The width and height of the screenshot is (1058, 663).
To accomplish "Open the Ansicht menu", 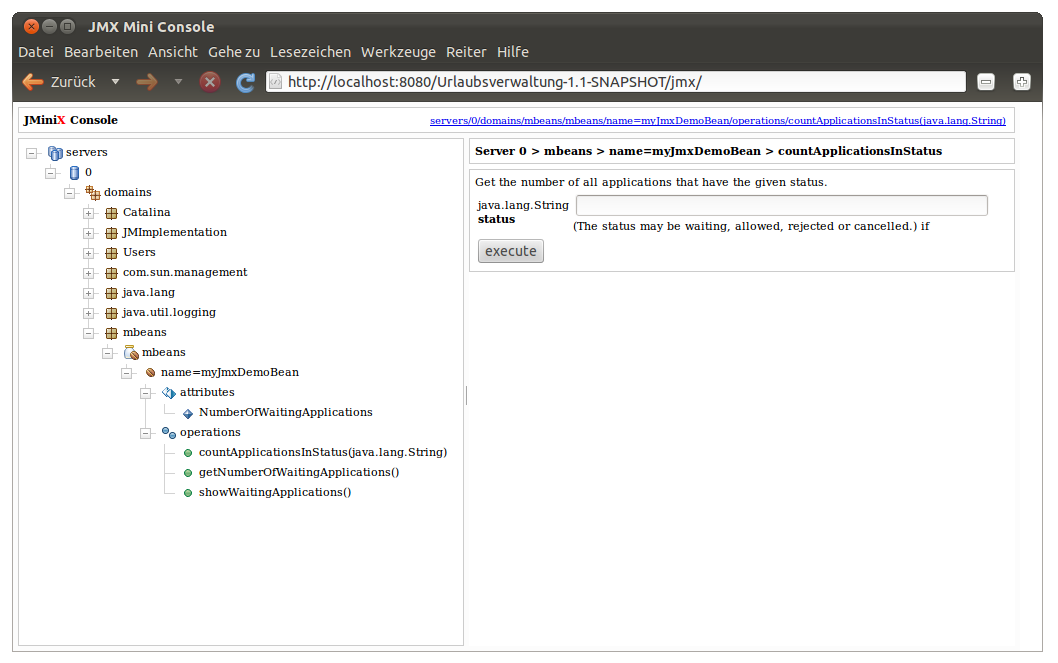I will pyautogui.click(x=173, y=52).
